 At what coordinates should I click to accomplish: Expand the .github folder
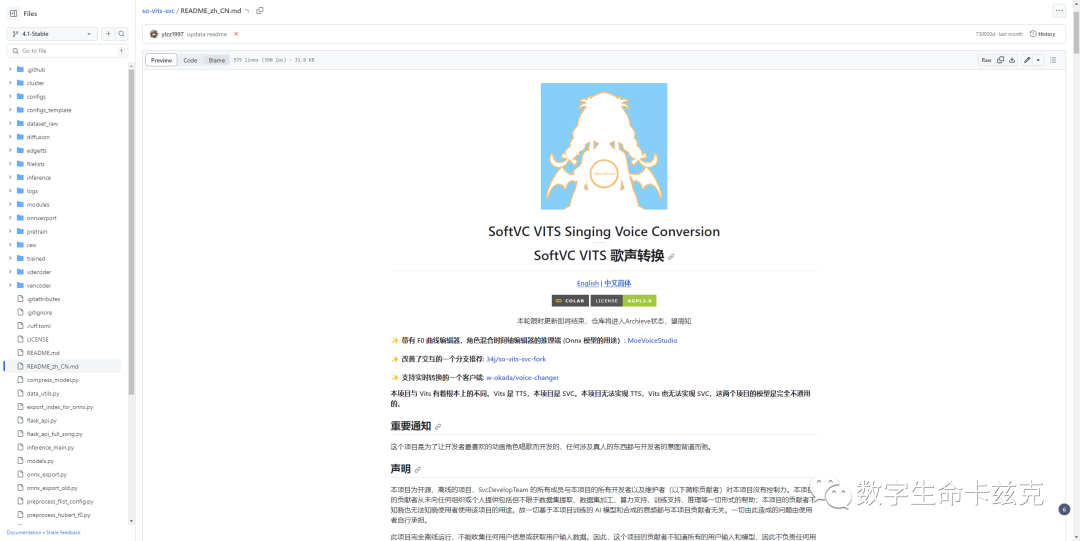(10, 69)
